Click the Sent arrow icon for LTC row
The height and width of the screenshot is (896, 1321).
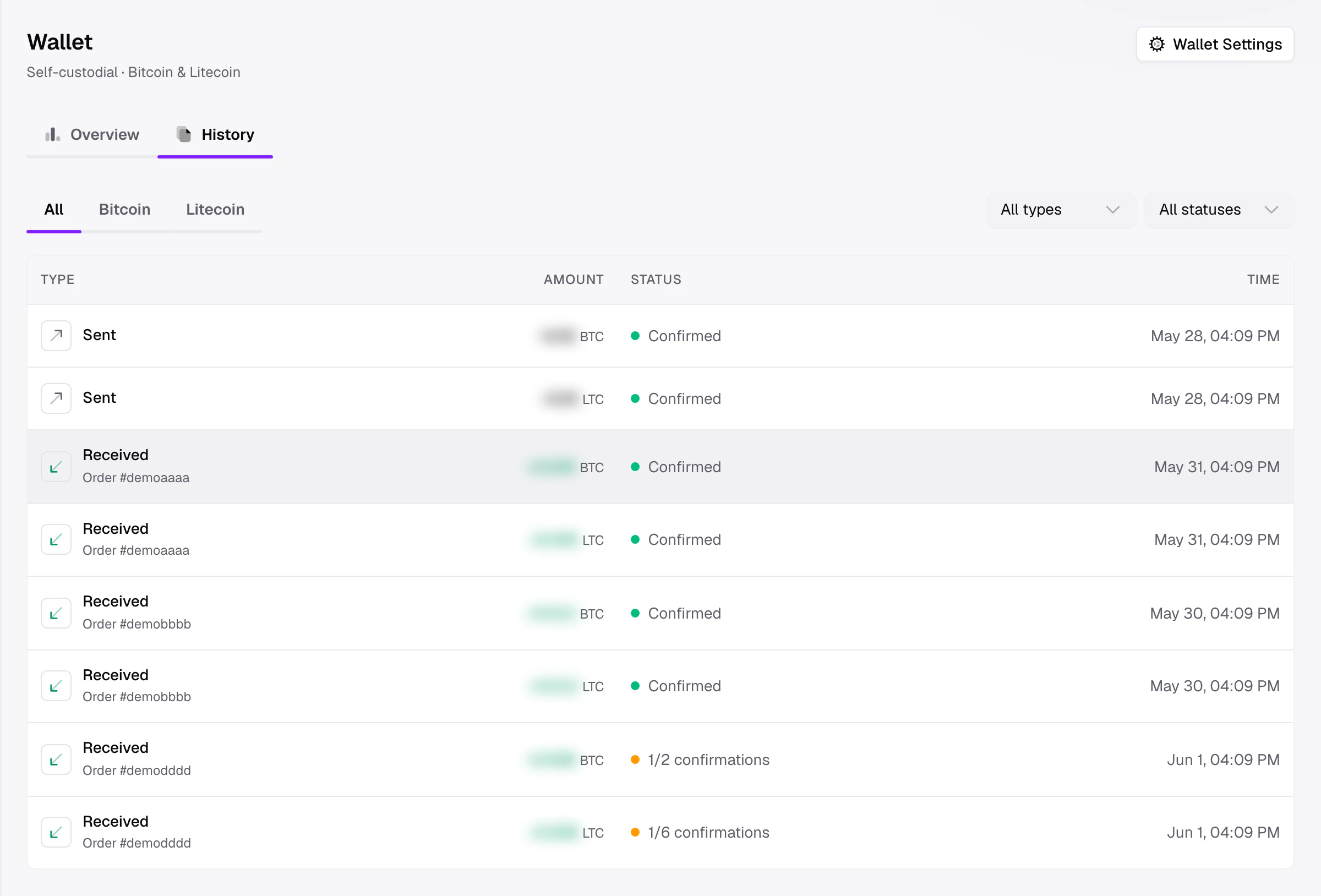(56, 398)
